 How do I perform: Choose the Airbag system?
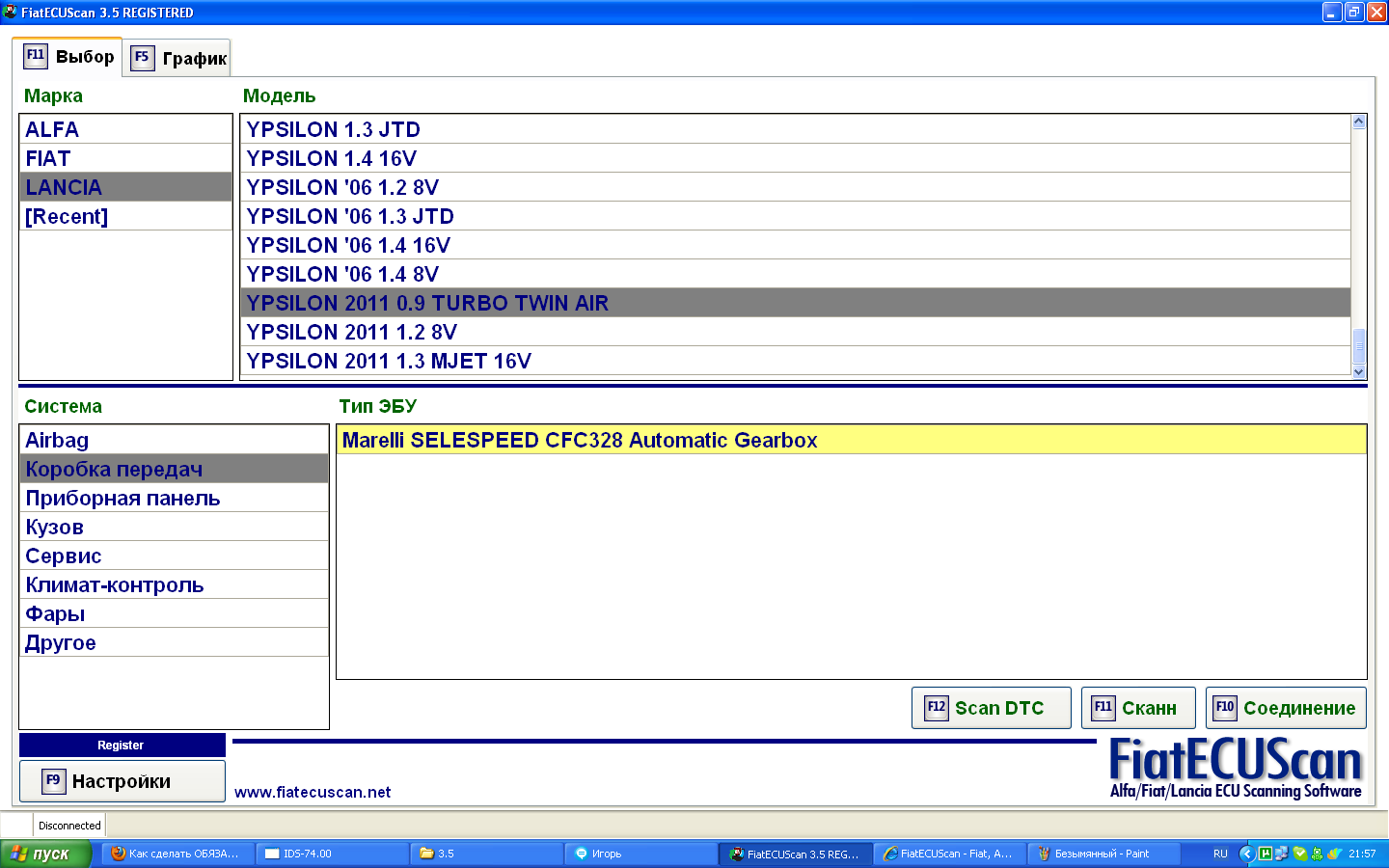pos(174,440)
